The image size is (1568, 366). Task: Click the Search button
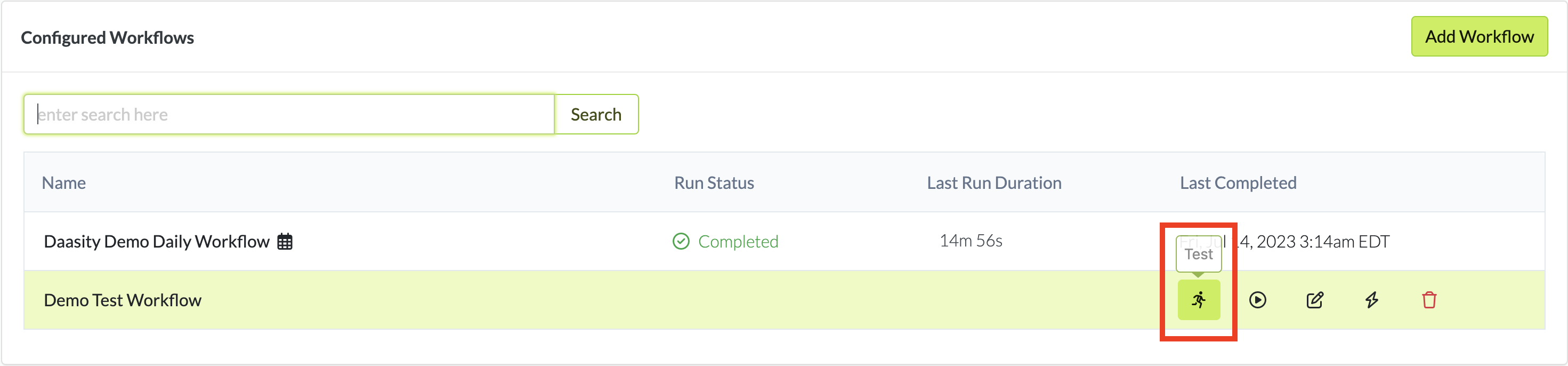tap(595, 115)
